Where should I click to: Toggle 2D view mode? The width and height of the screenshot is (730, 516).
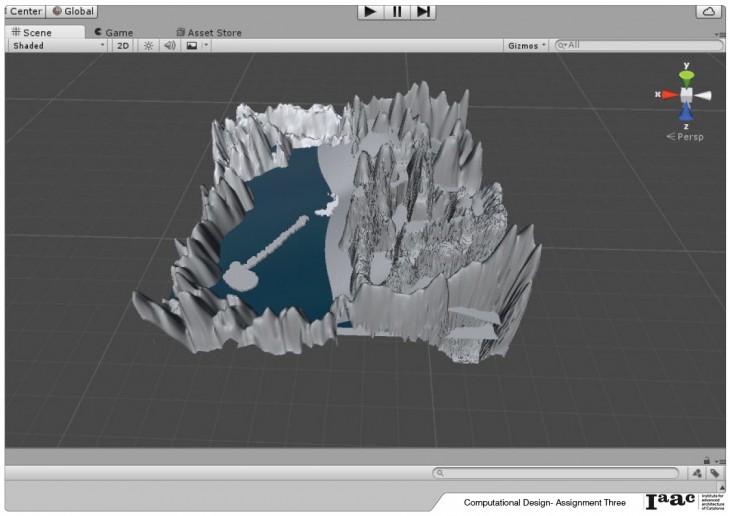[122, 45]
